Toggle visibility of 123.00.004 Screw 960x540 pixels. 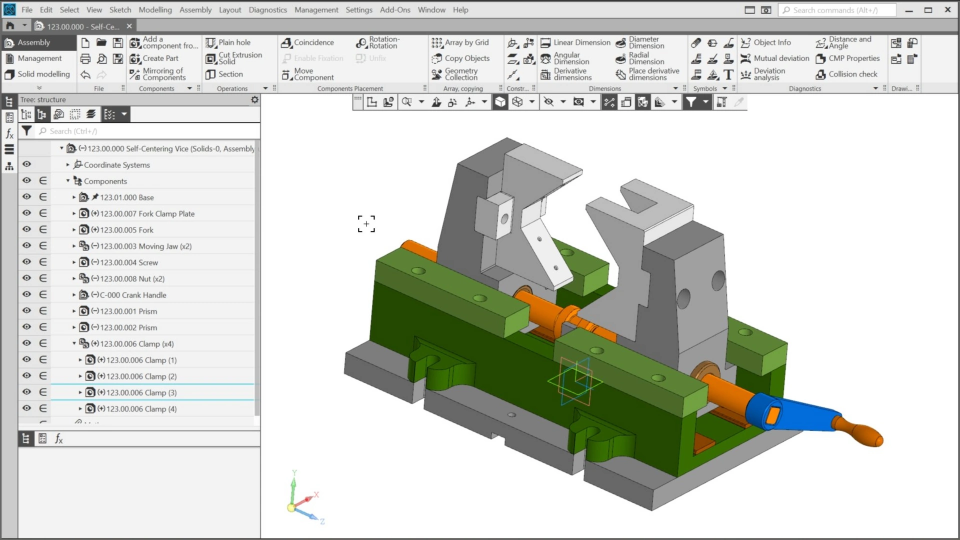27,262
